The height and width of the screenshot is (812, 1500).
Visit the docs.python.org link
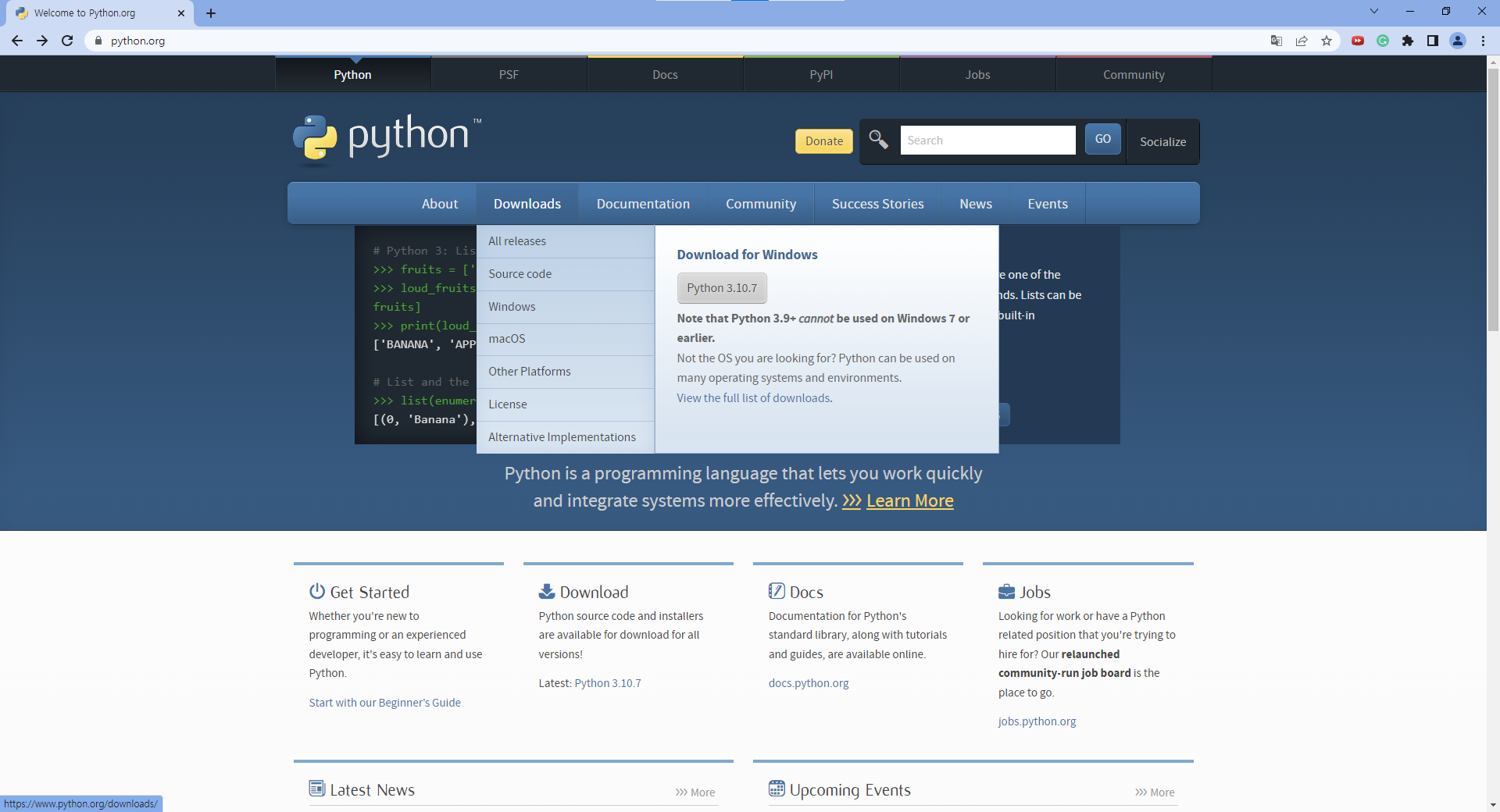click(809, 683)
